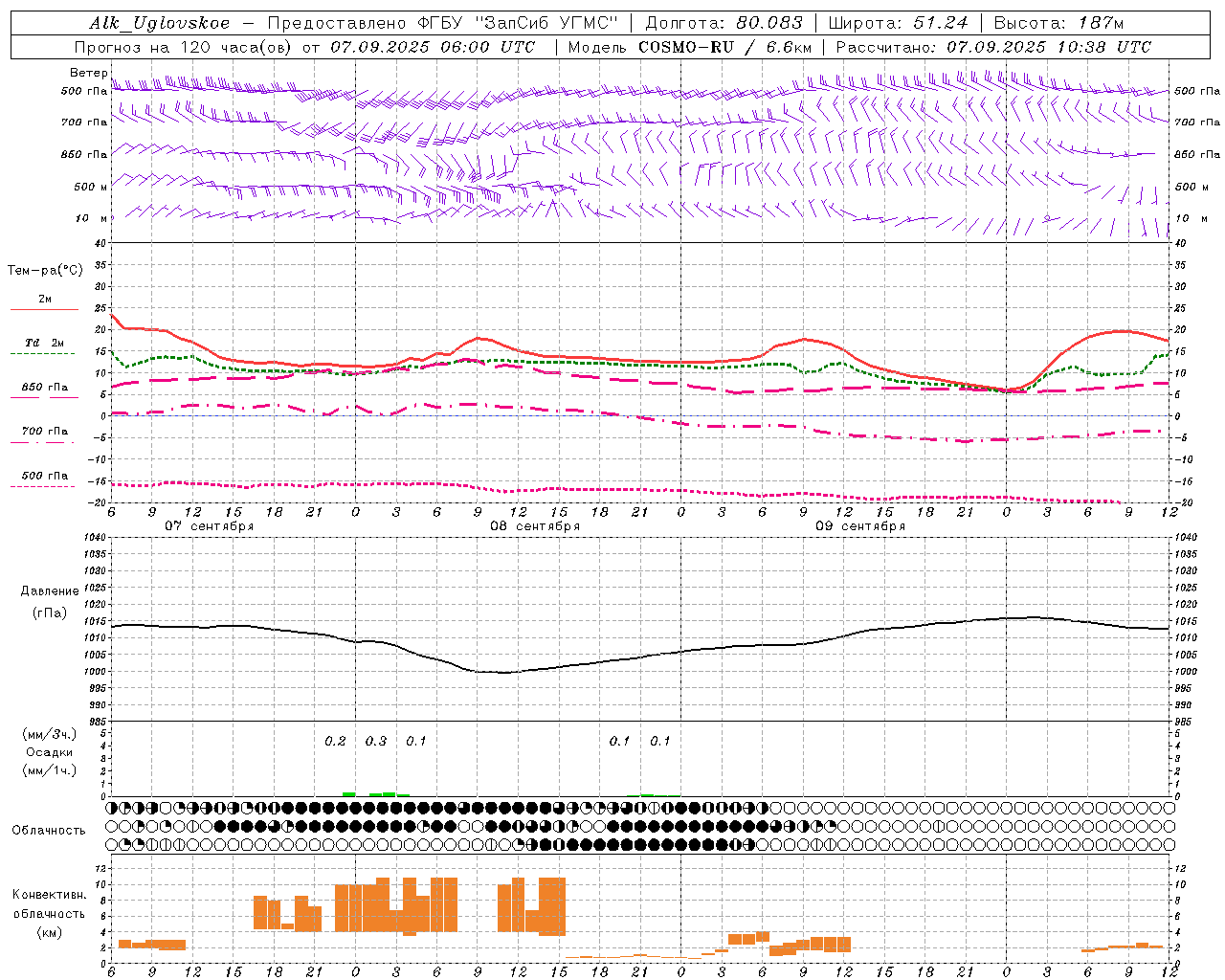The height and width of the screenshot is (980, 1225).
Task: Click the 'Долгота: 80.083' value
Action: (x=724, y=23)
